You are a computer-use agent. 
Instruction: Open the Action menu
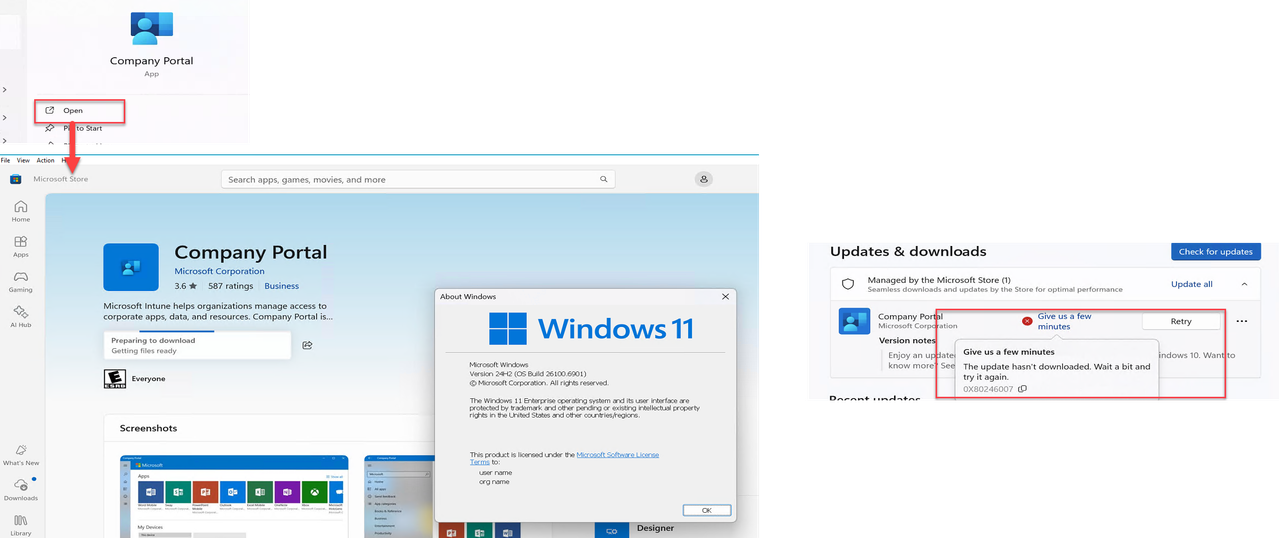[x=46, y=160]
